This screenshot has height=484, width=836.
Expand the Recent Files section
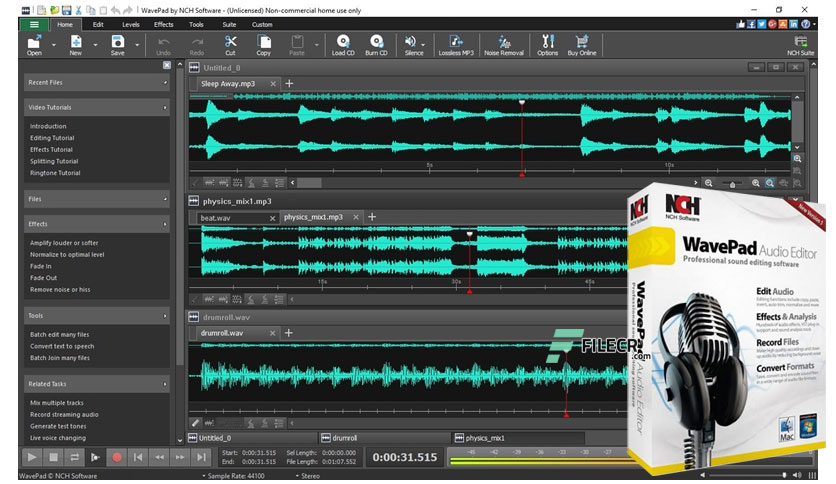[x=166, y=82]
